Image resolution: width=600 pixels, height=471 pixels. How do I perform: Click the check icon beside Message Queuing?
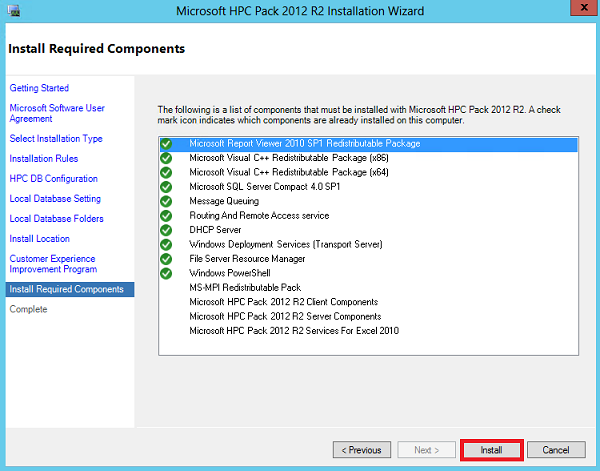point(166,201)
